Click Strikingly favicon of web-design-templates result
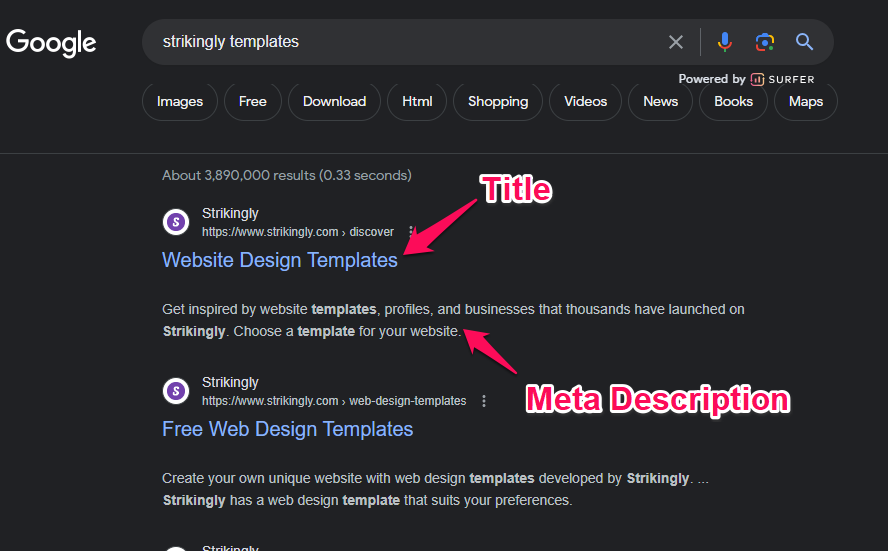The height and width of the screenshot is (551, 888). point(176,391)
